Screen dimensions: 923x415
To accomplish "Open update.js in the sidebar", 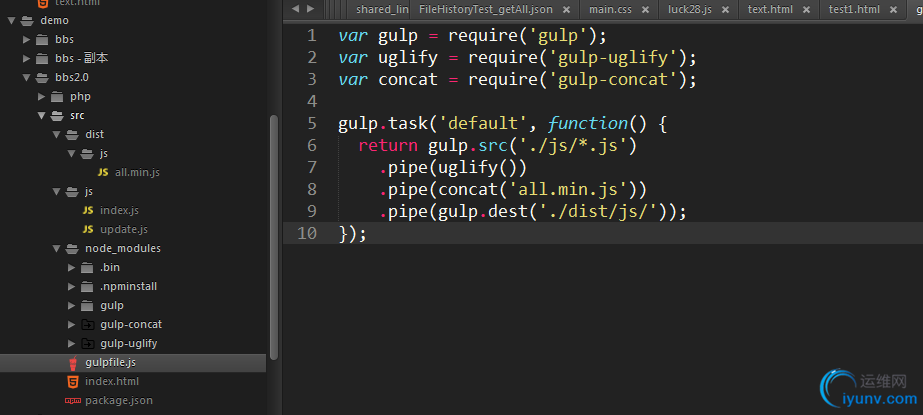I will tap(124, 229).
